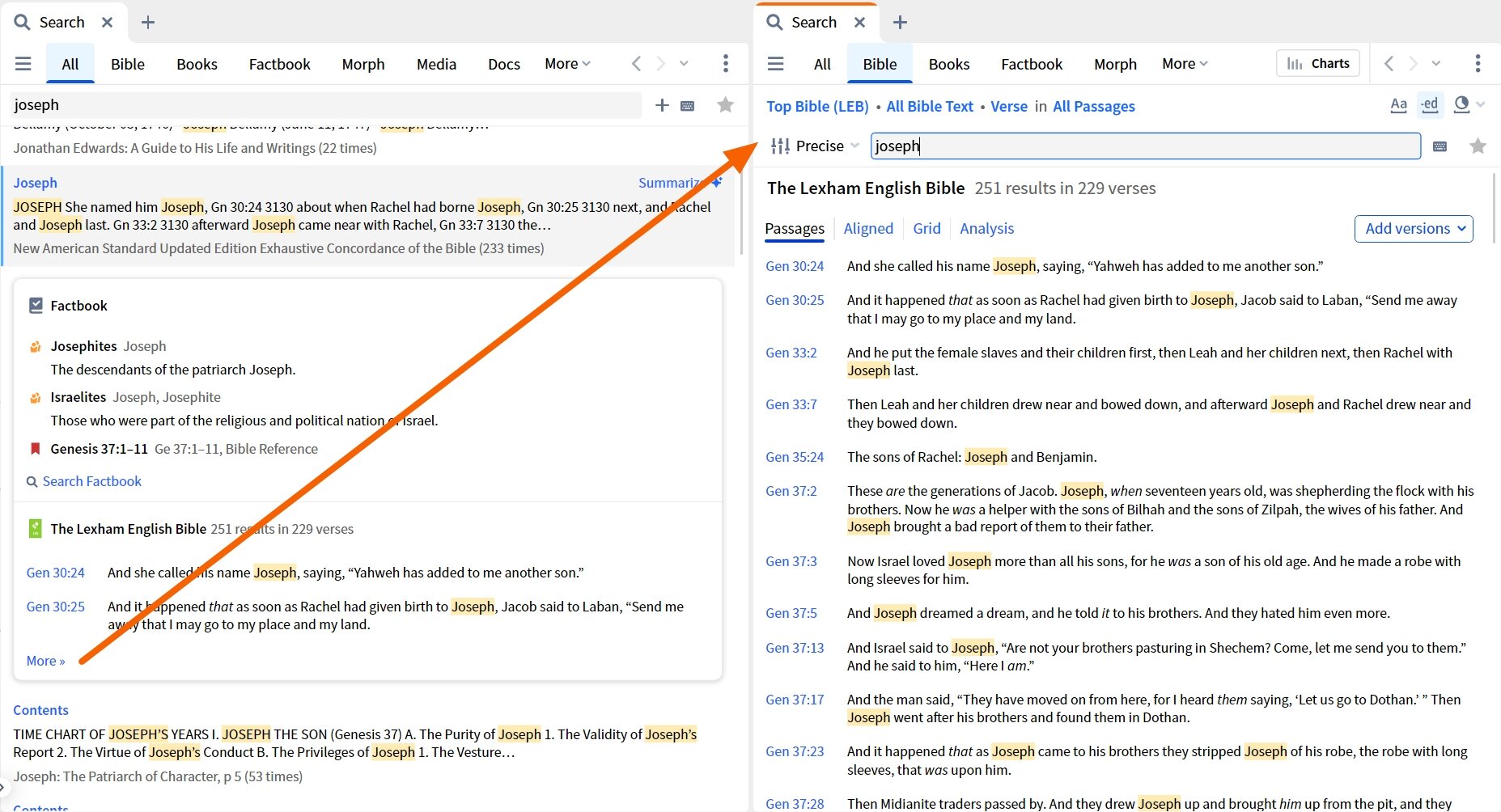The width and height of the screenshot is (1501, 812).
Task: Go forward in right panel history
Action: coord(1413,64)
